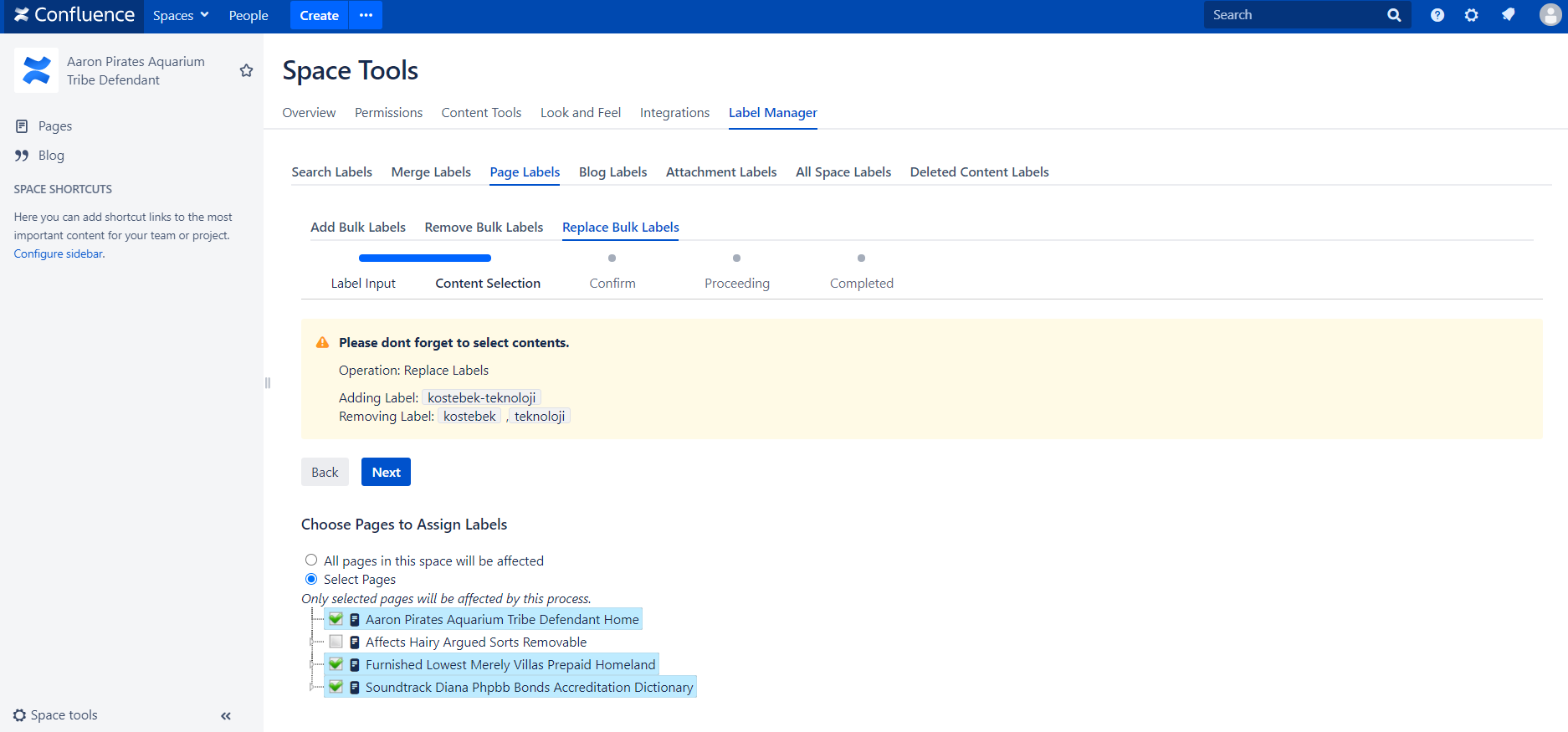Open the user profile avatar
This screenshot has height=732, width=1568.
coord(1550,15)
